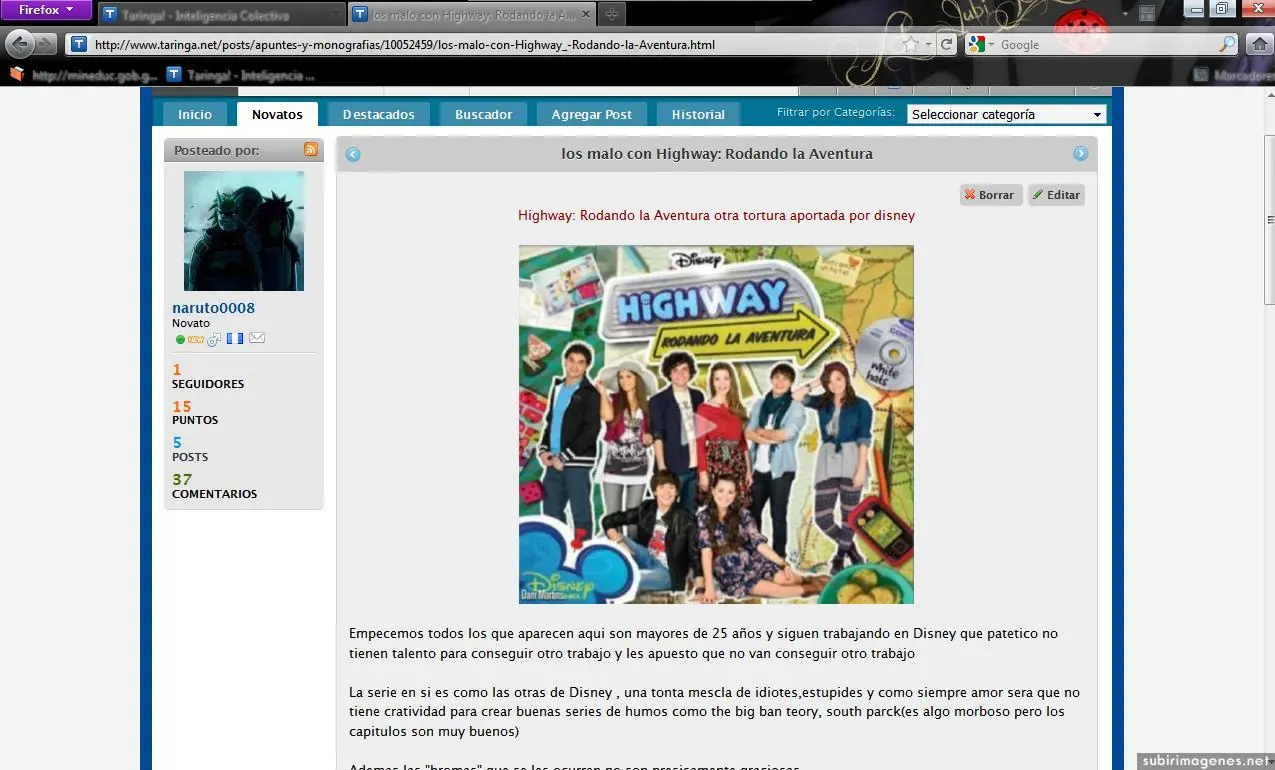Click the country flag icon
Viewport: 1275px width, 770px height.
(x=235, y=339)
